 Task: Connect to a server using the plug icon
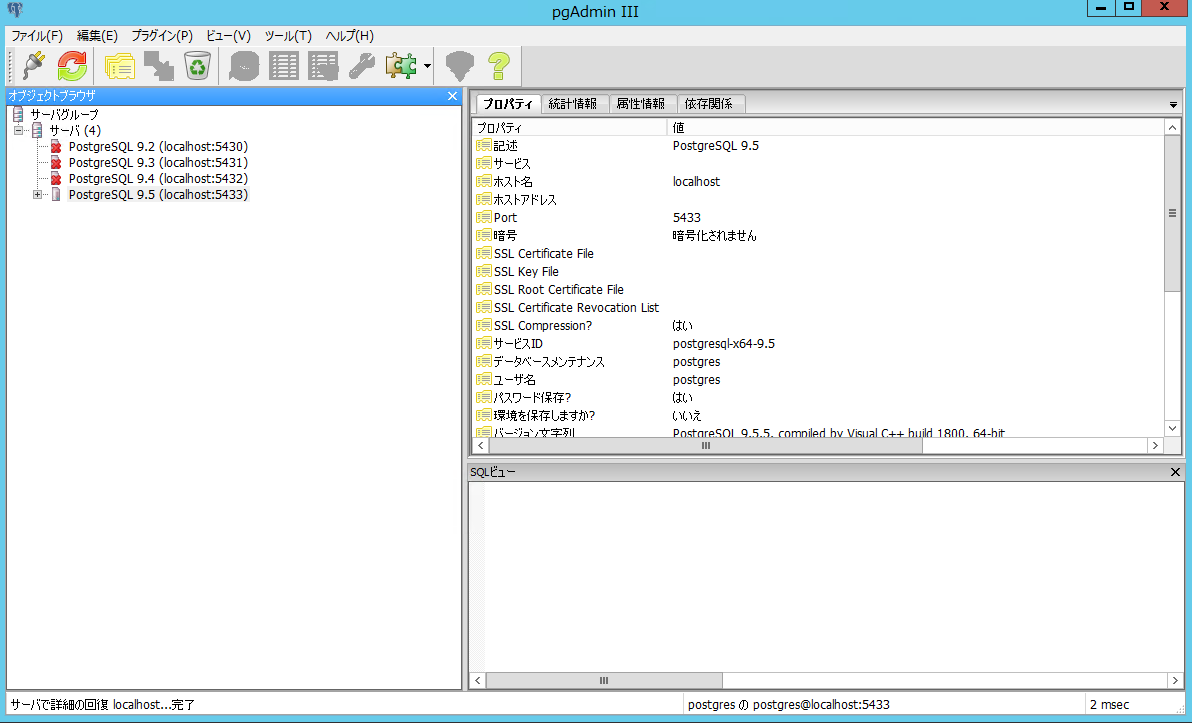(32, 65)
